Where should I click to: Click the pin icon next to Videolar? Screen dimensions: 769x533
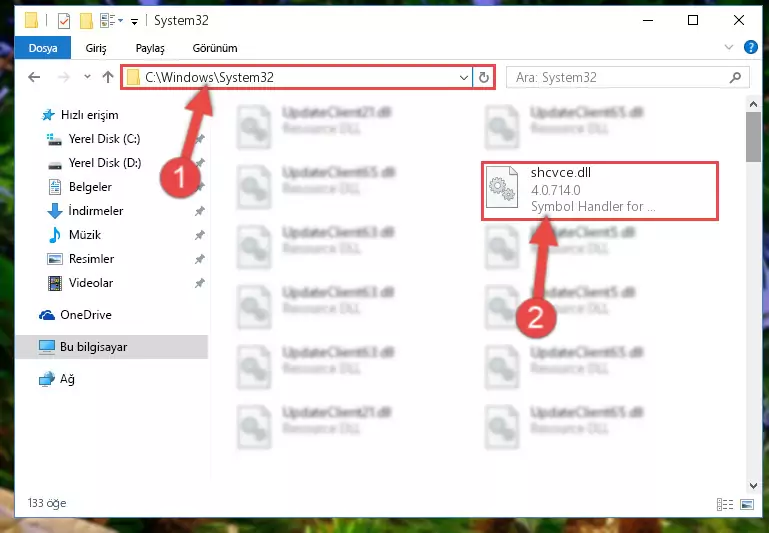199,283
